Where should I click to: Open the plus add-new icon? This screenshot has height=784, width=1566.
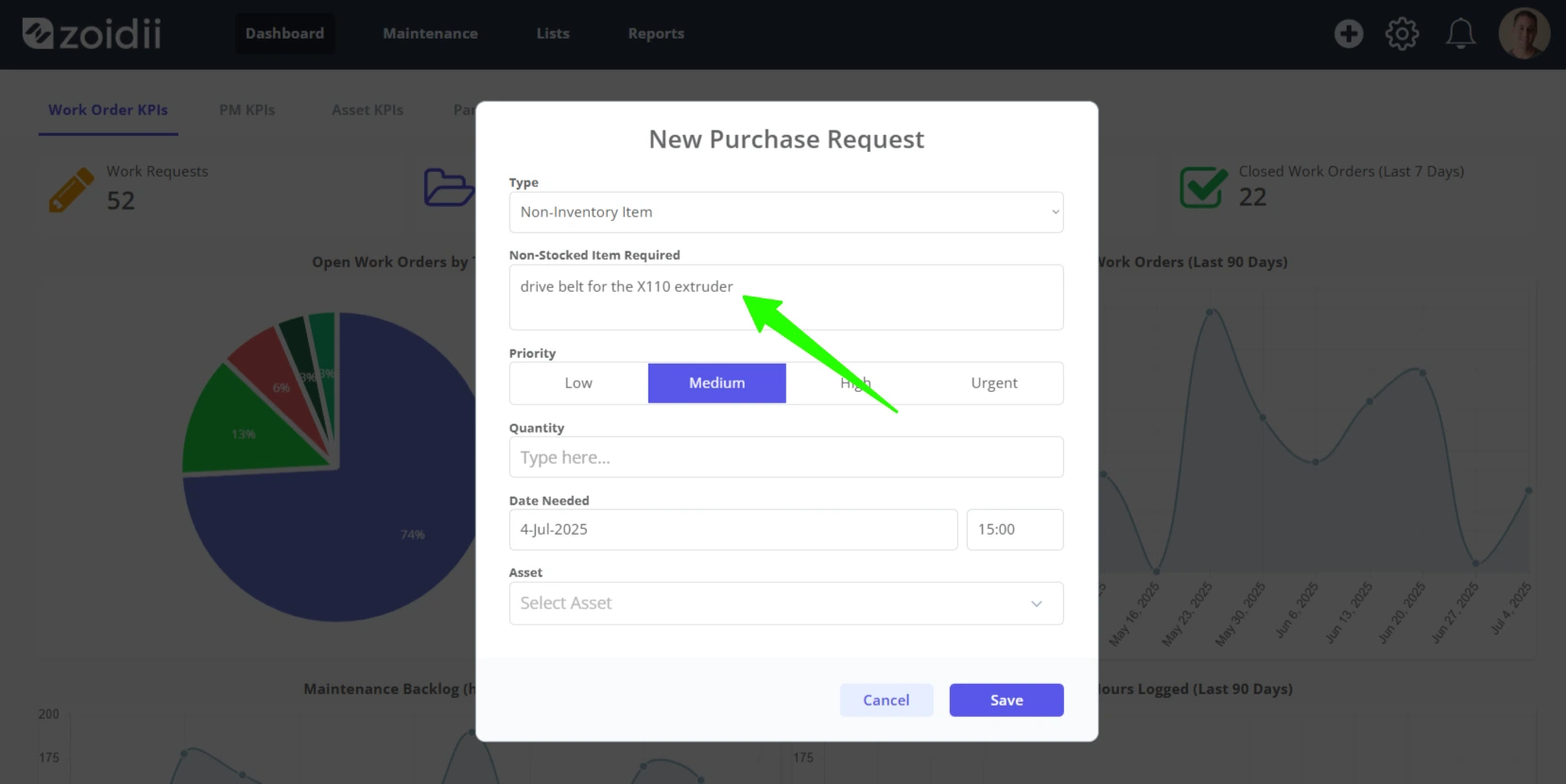point(1349,34)
